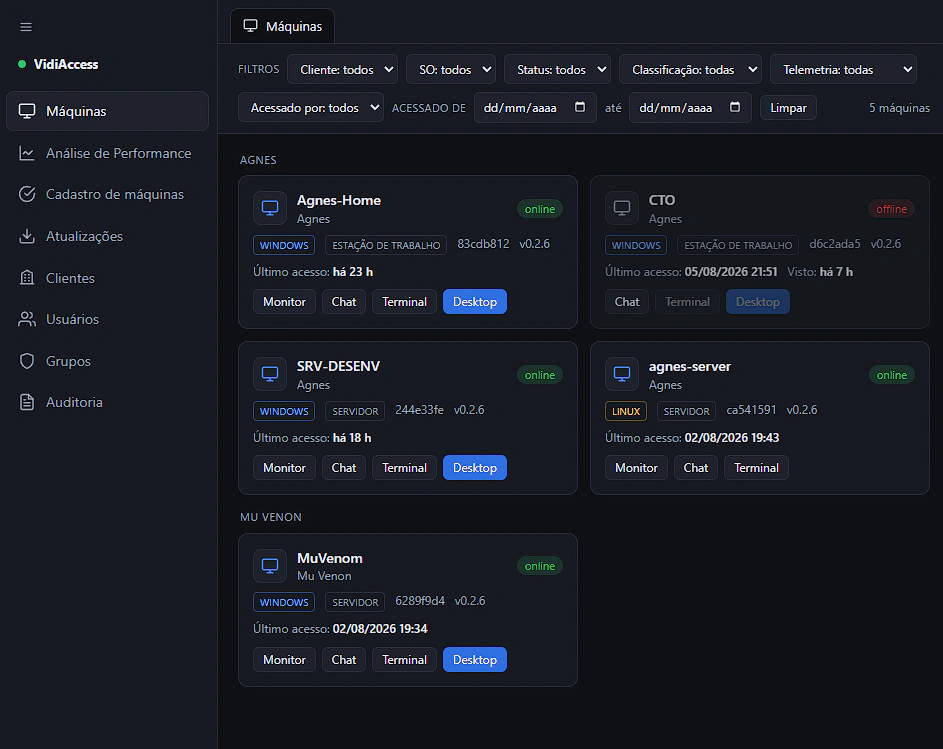Open Cadastro de máquinas in sidebar
This screenshot has height=749, width=943.
tap(108, 194)
